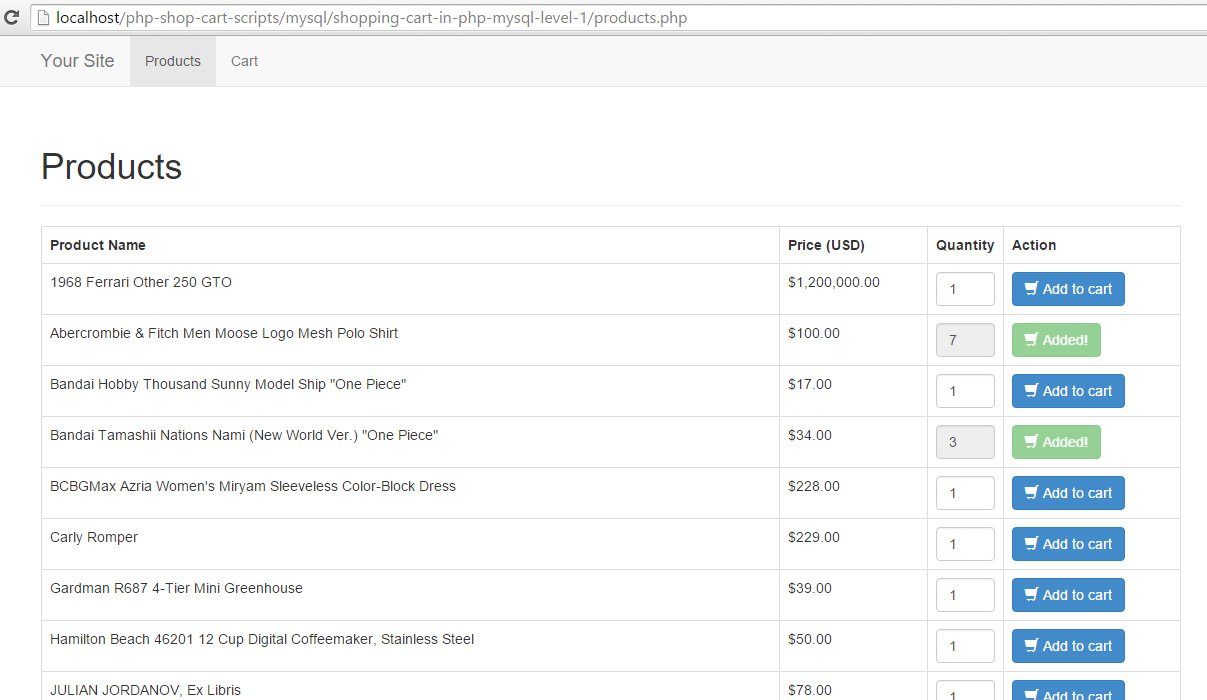This screenshot has height=700, width=1207.
Task: Add Hamilton Beach Coffeemaker to cart
Action: [x=1068, y=646]
